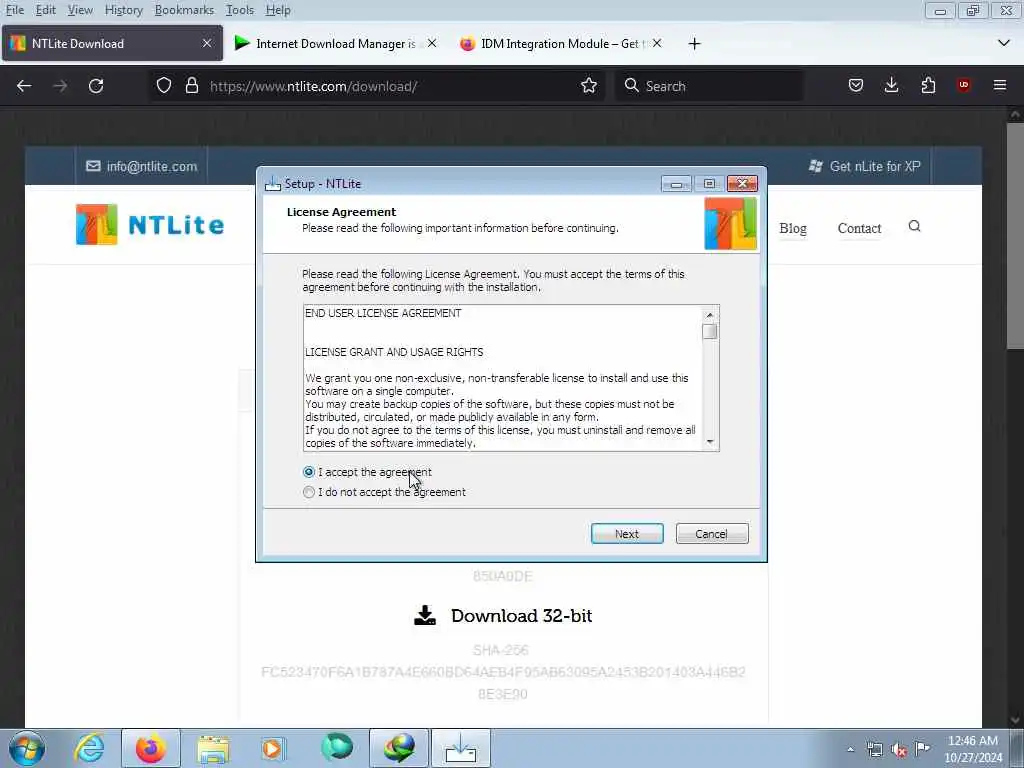Screen dimensions: 1024x768
Task: Switch to IDM Integration Module tab
Action: click(x=560, y=44)
